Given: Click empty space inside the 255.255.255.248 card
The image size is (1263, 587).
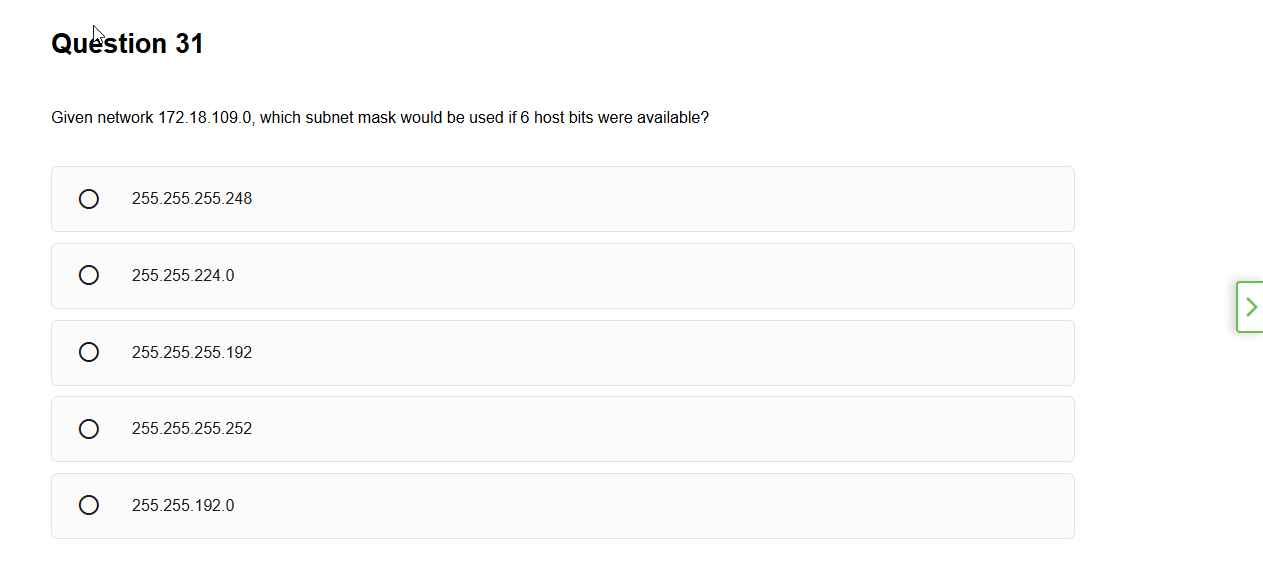Looking at the screenshot, I should pyautogui.click(x=650, y=199).
